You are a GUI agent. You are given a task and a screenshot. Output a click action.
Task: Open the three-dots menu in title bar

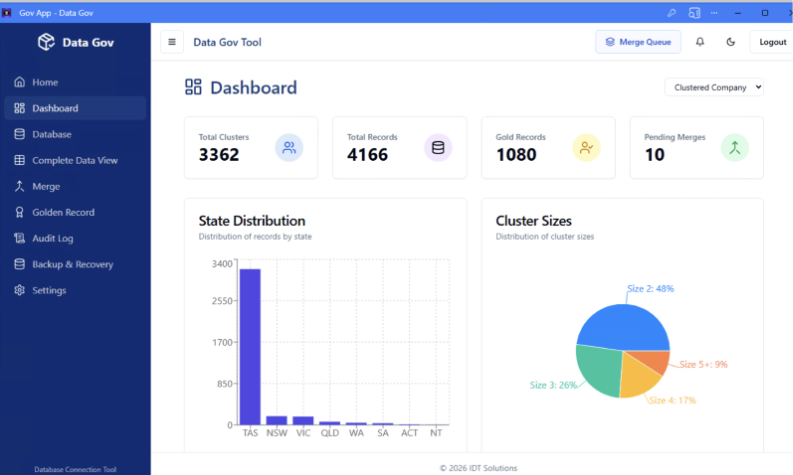pos(714,13)
